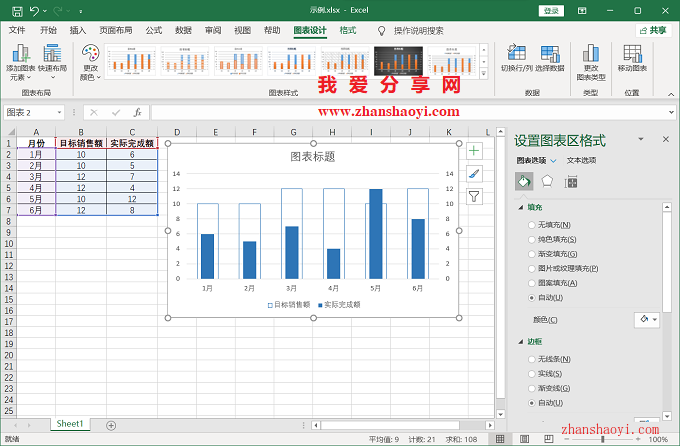This screenshot has height=446, width=680.
Task: Switch to Text Options (文本选项)
Action: (x=581, y=161)
